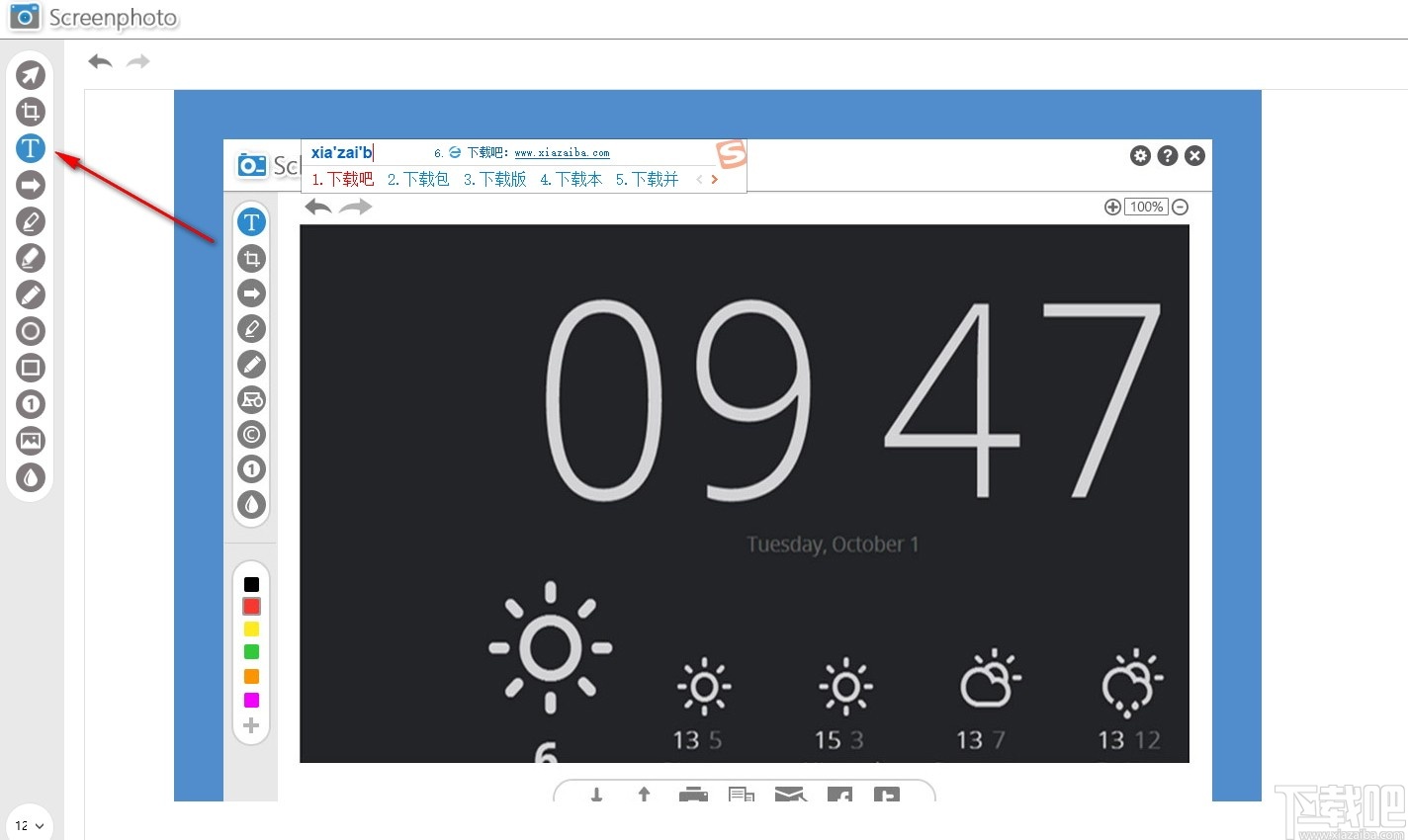Pick the numbered step marker in left sidebar

point(31,404)
